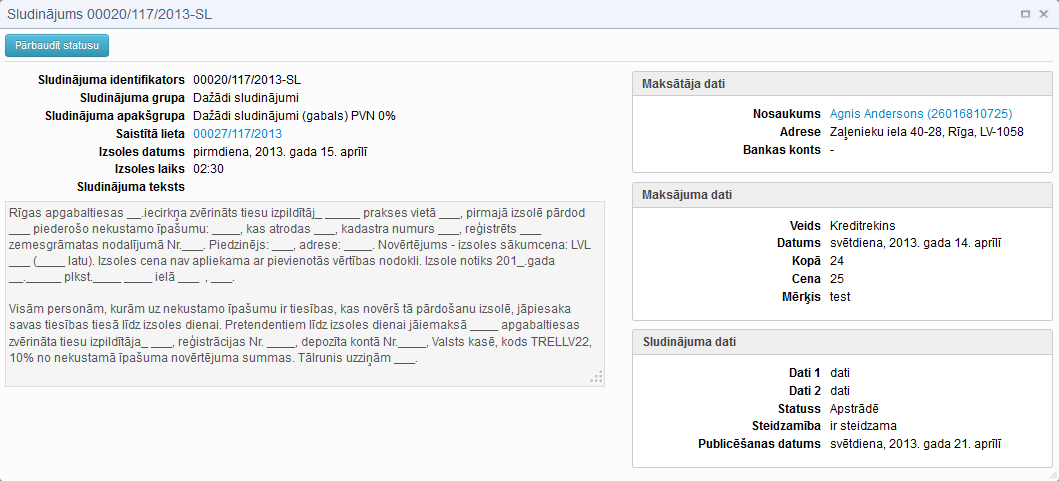Viewport: 1059px width, 481px height.
Task: Click the window title Sludinājums 00020/117/2013-SL
Action: coord(110,14)
